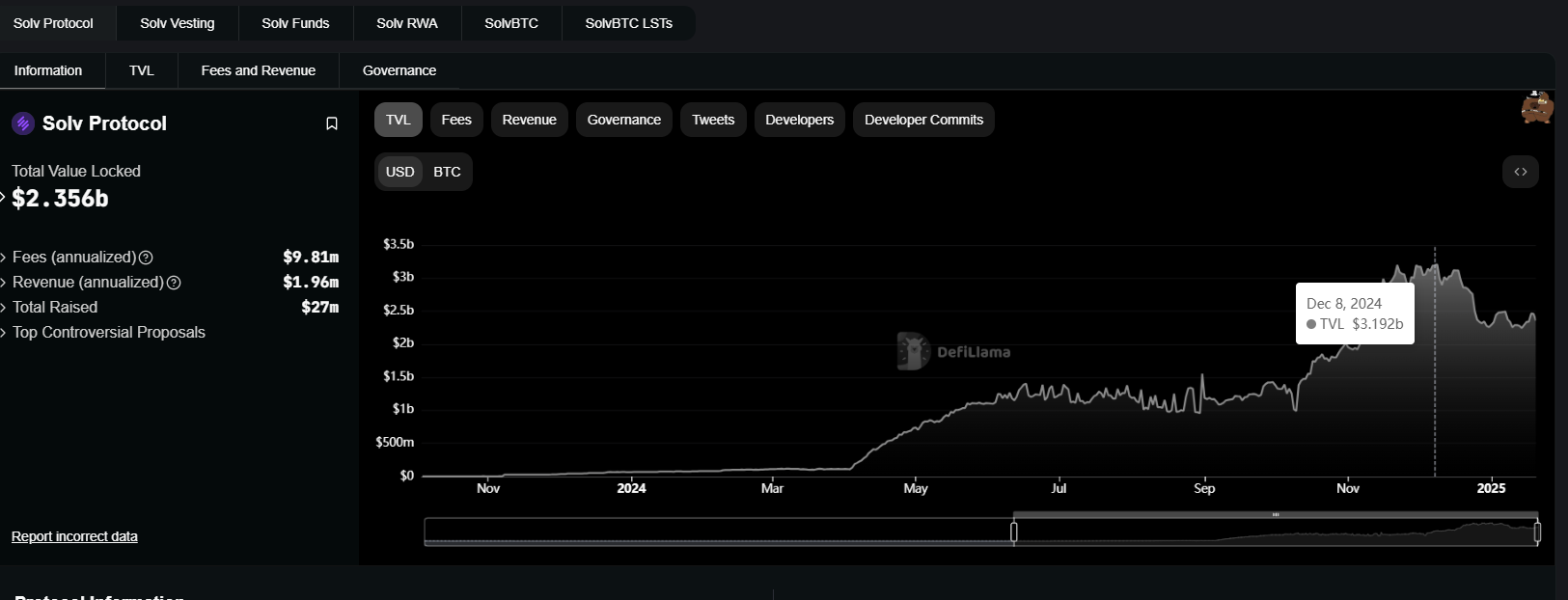
Task: Open the Report incorrect data link
Action: [x=74, y=536]
